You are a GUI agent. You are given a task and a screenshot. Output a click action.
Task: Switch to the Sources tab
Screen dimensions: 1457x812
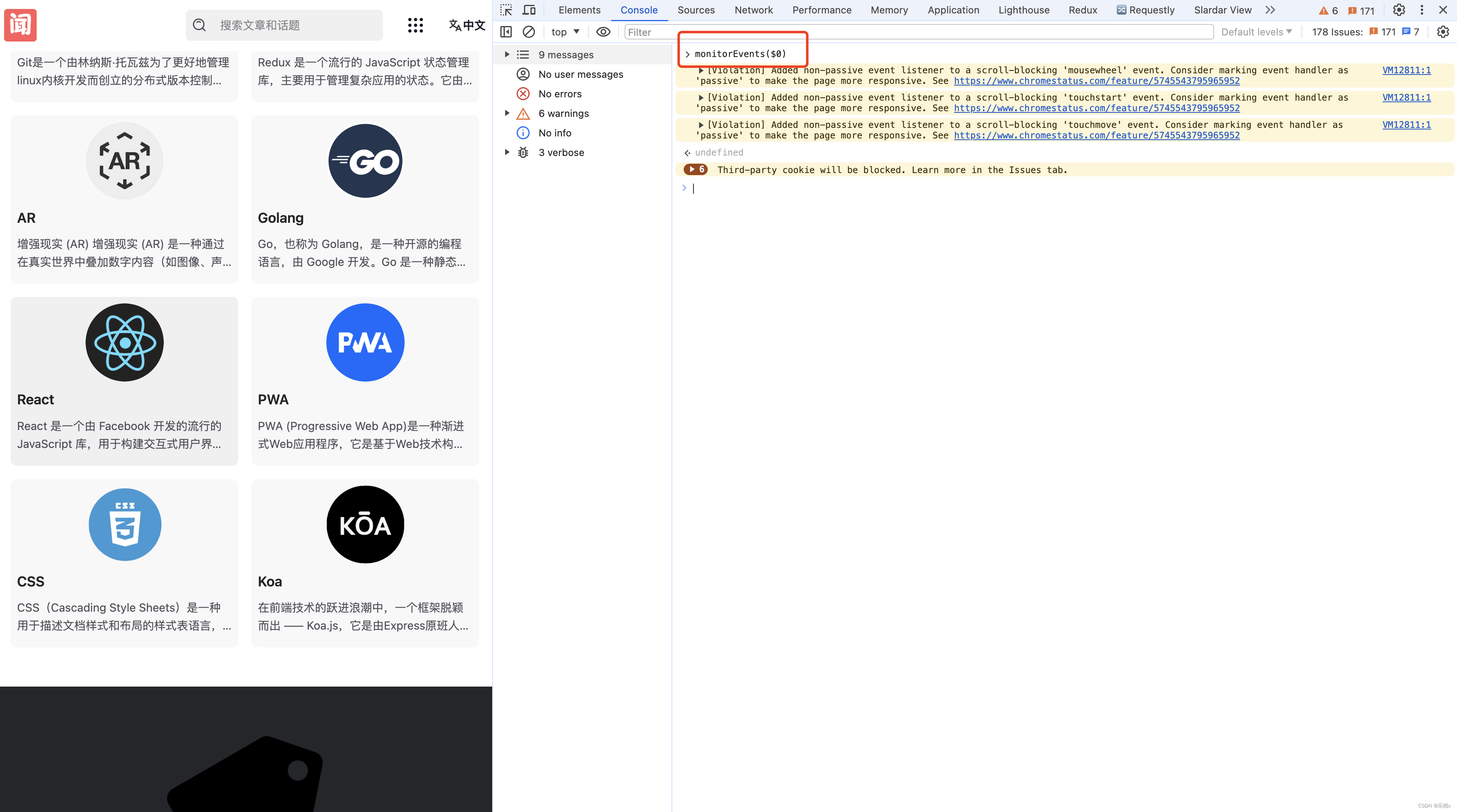point(696,10)
